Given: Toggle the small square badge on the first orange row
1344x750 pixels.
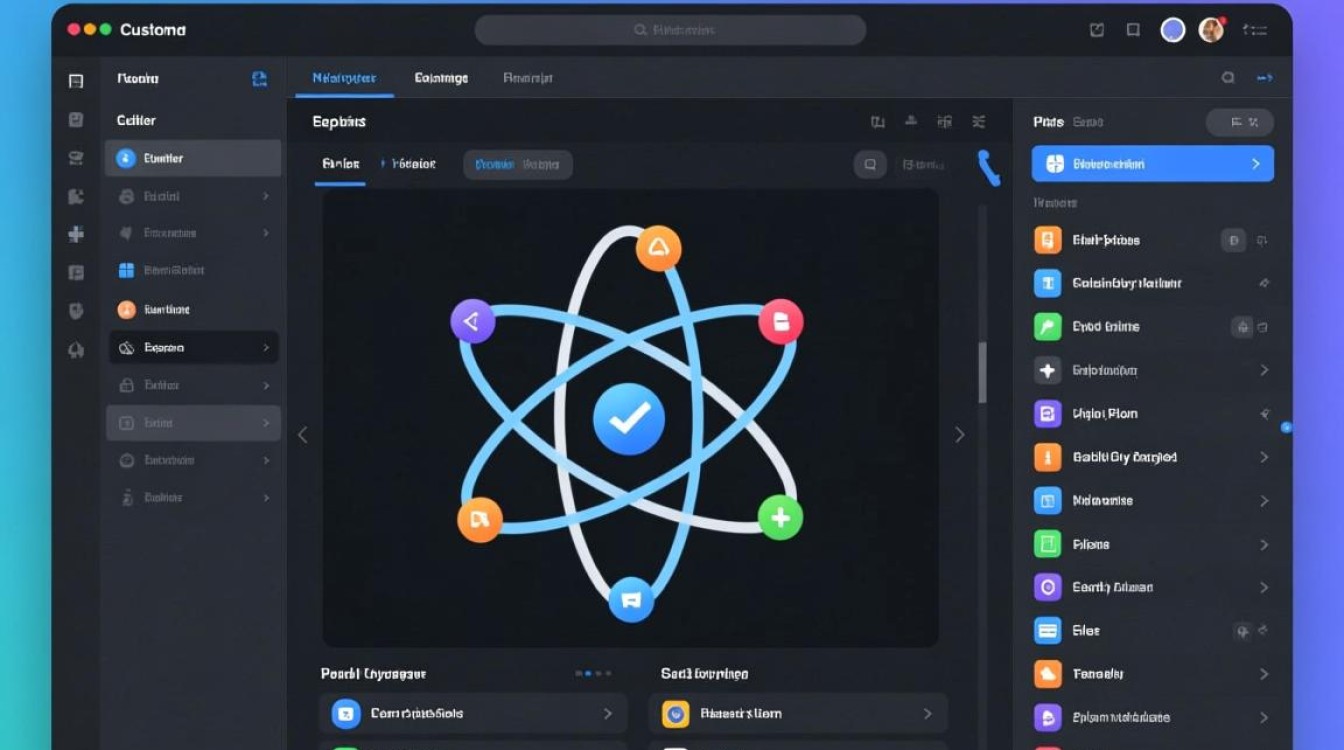Looking at the screenshot, I should (x=1233, y=240).
